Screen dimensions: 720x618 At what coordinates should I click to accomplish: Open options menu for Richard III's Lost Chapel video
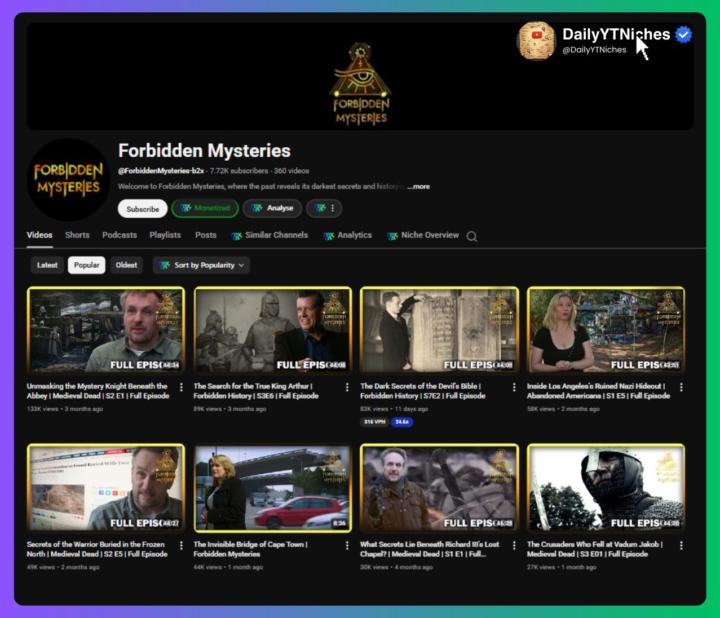[514, 545]
